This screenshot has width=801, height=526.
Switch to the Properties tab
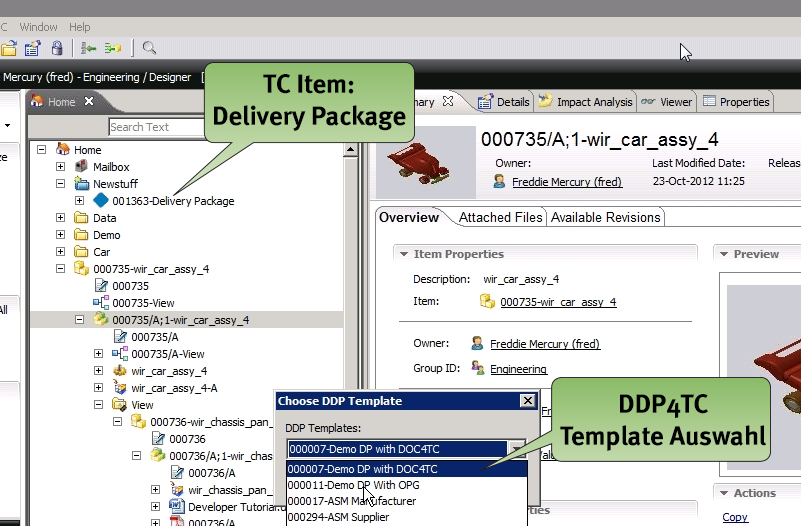[736, 102]
